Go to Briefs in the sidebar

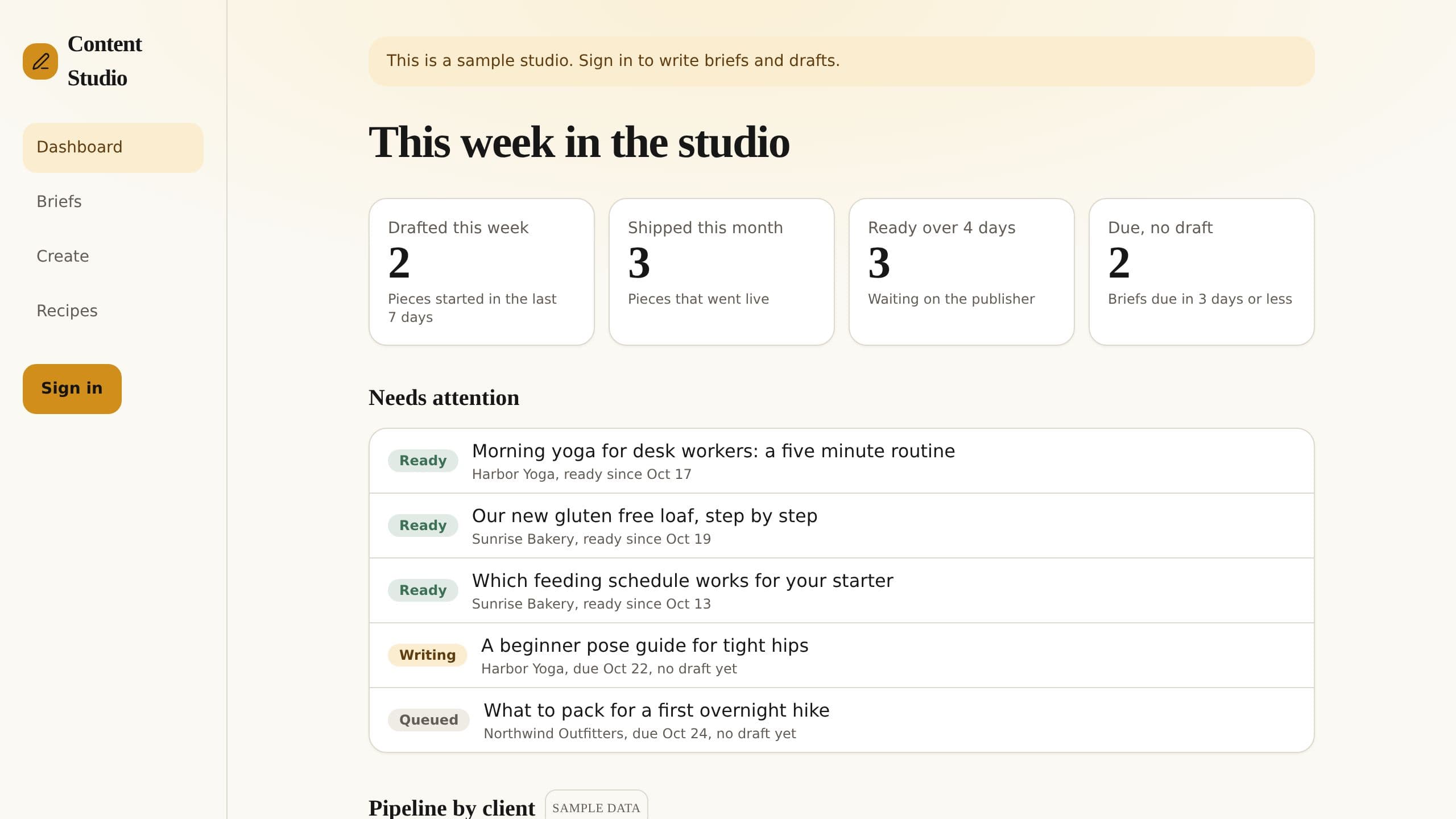(x=113, y=202)
